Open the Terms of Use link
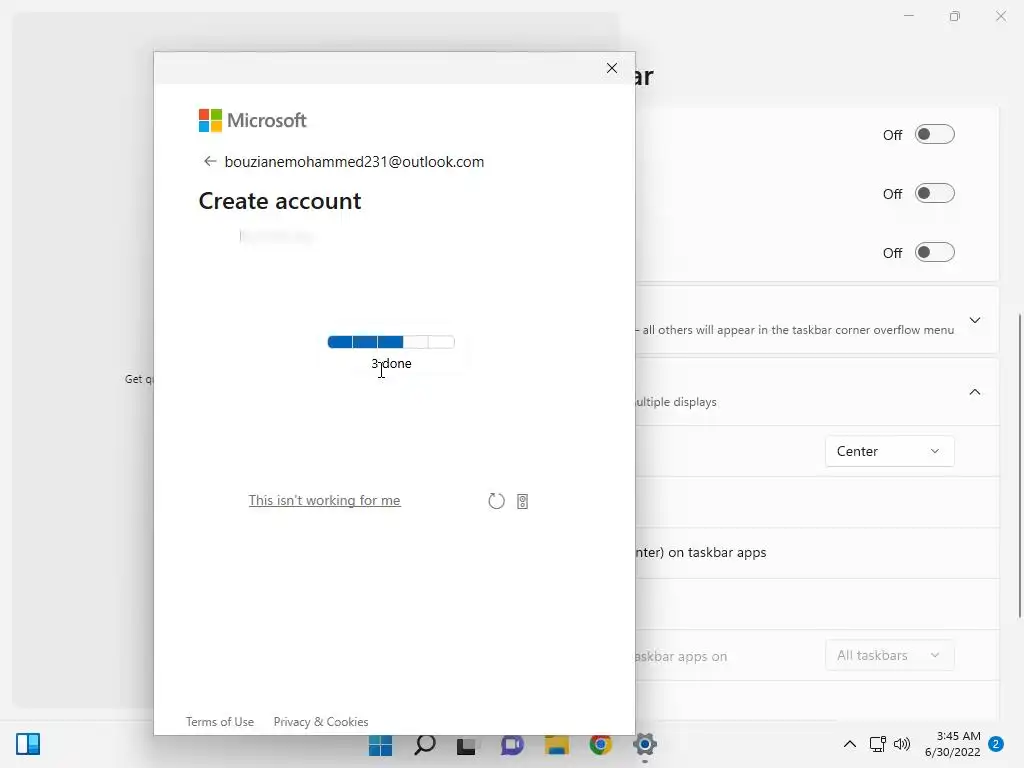1024x768 pixels. pos(219,722)
